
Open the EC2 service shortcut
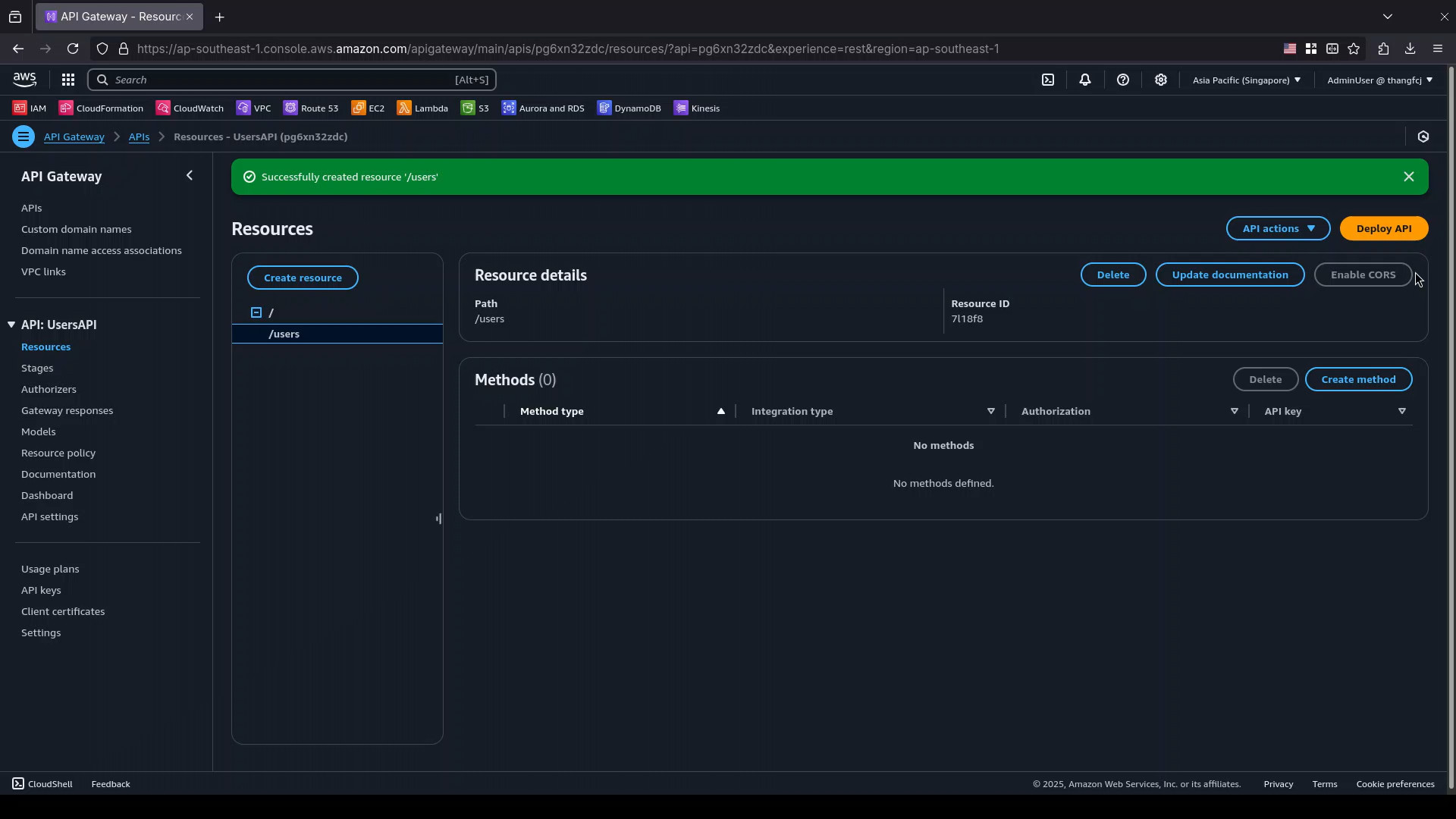click(368, 108)
